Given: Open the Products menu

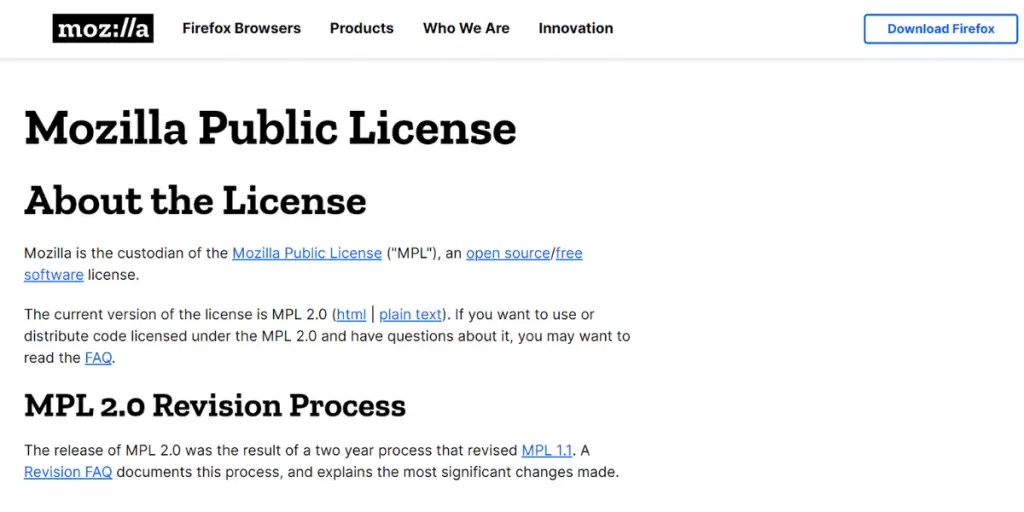Looking at the screenshot, I should 362,28.
